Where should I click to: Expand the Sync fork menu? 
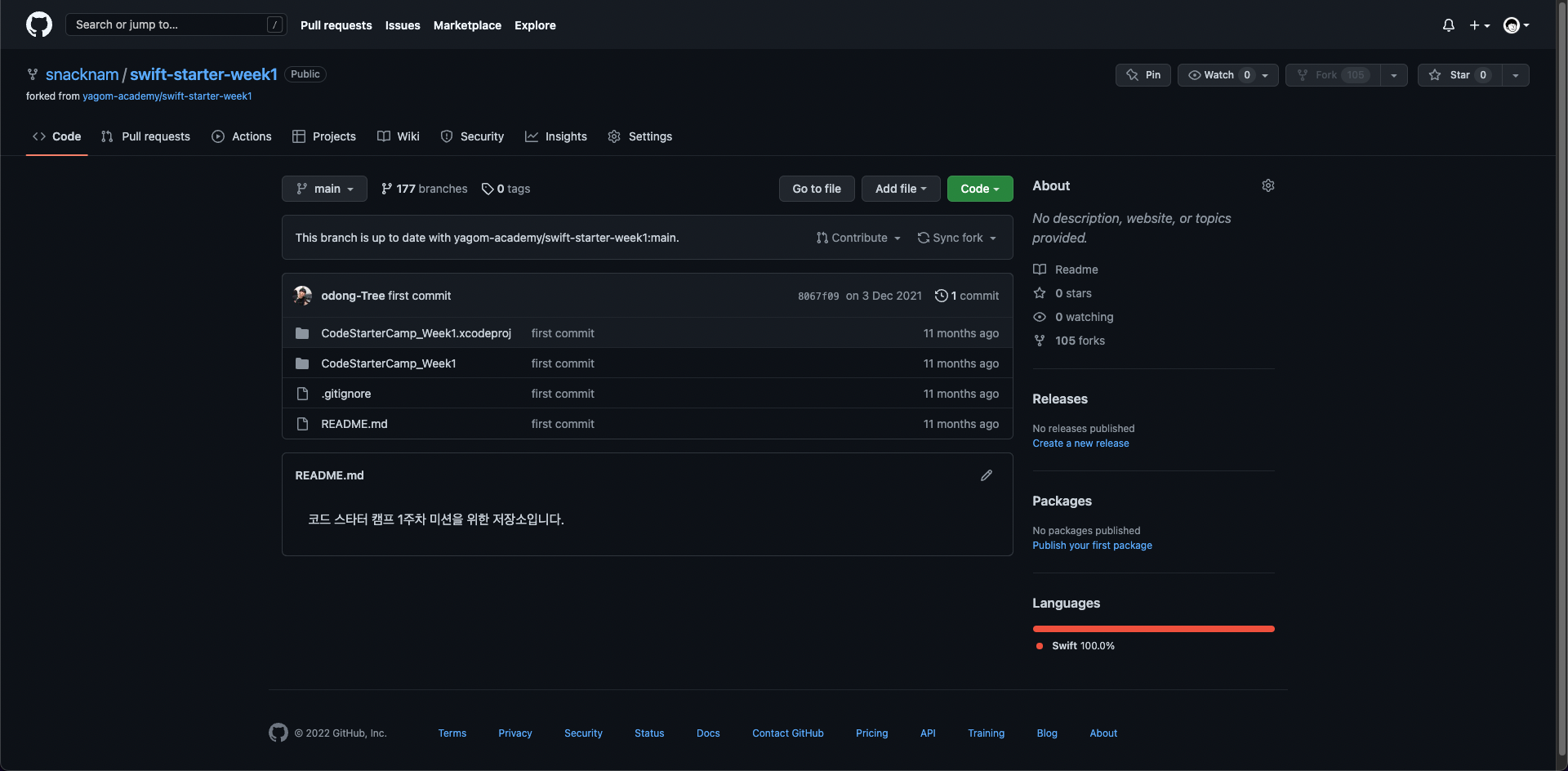pos(957,238)
